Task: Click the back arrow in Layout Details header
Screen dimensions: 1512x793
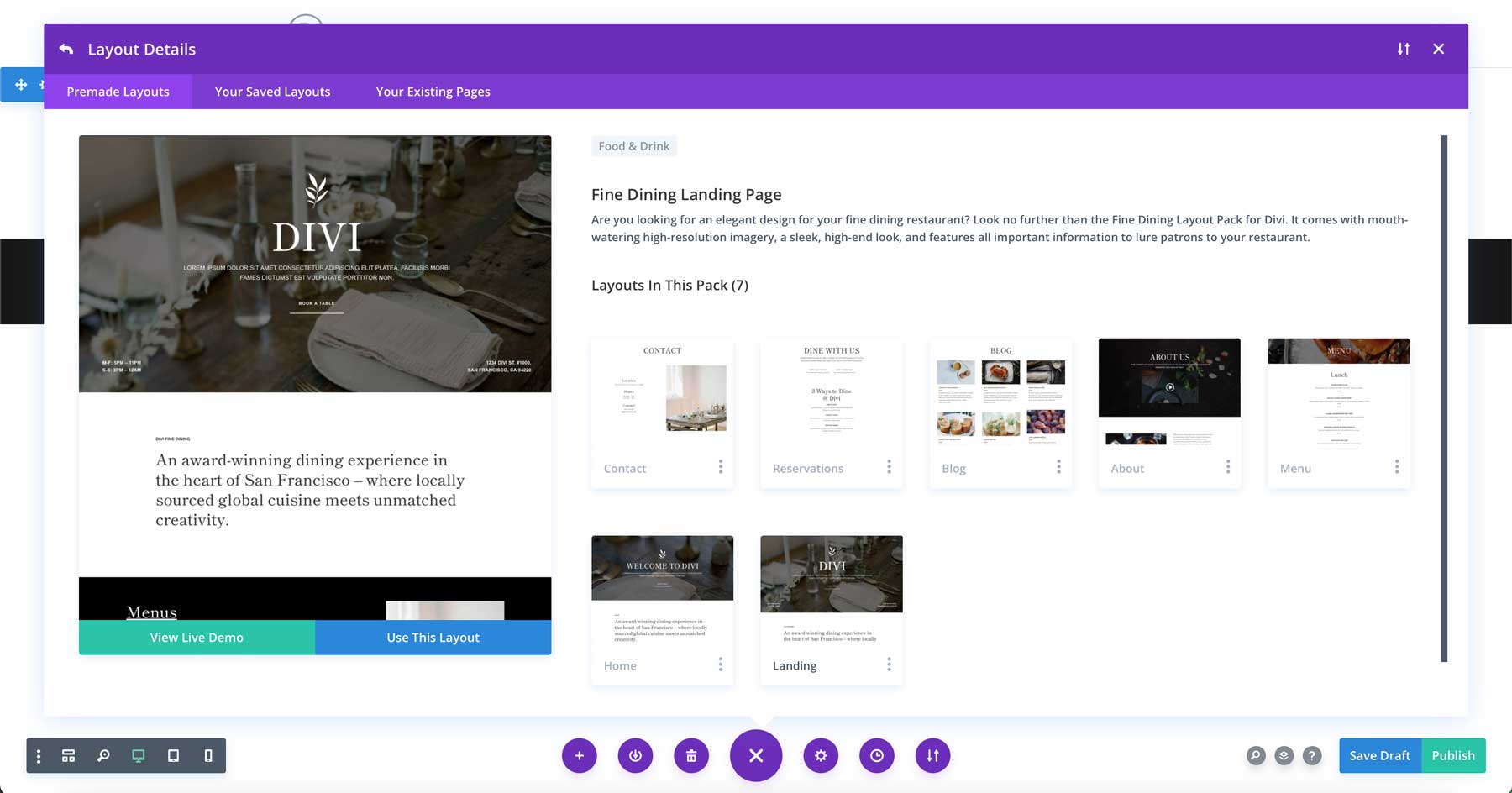Action: point(66,50)
